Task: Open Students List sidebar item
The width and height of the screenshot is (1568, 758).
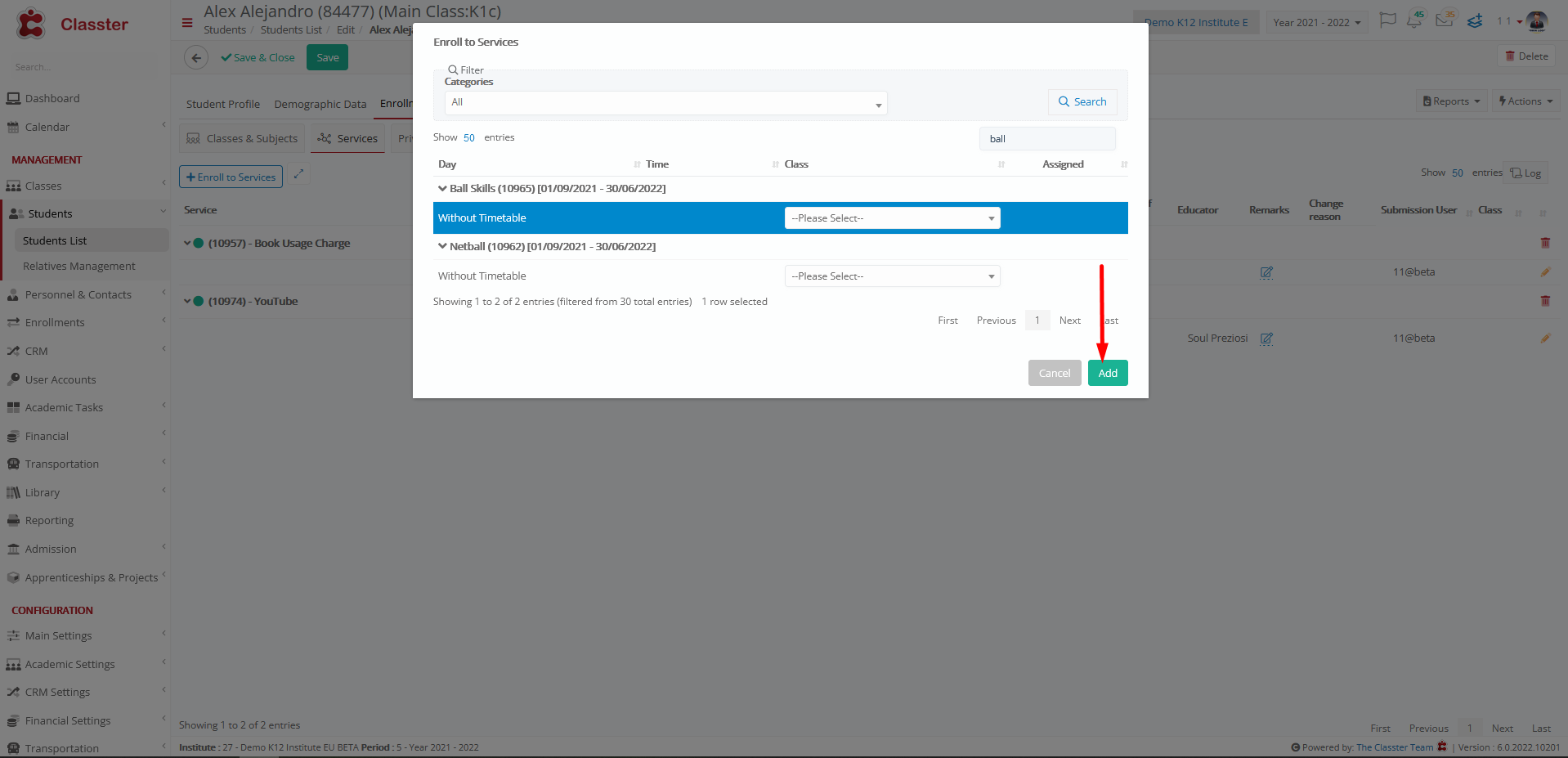Action: coord(92,240)
